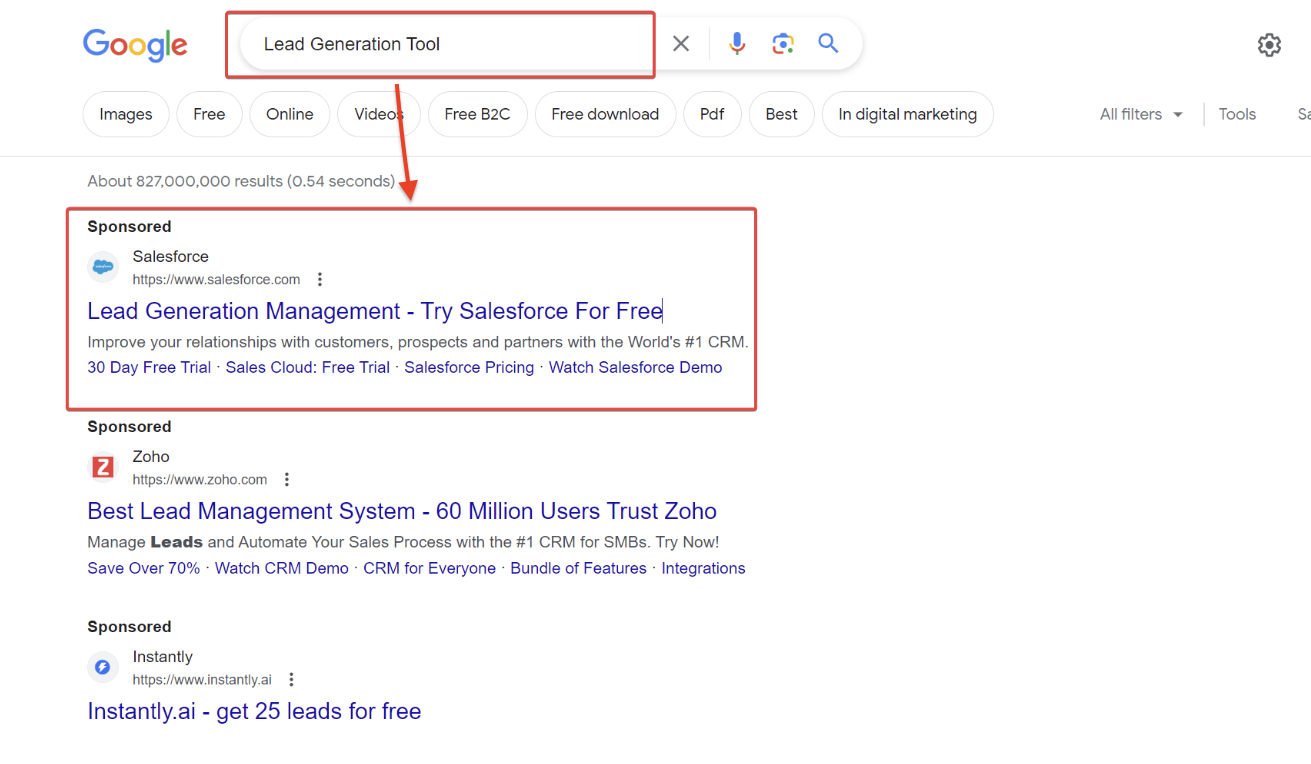Click the https://www.instantly.ai URL text
This screenshot has height=764, width=1311.
click(202, 680)
